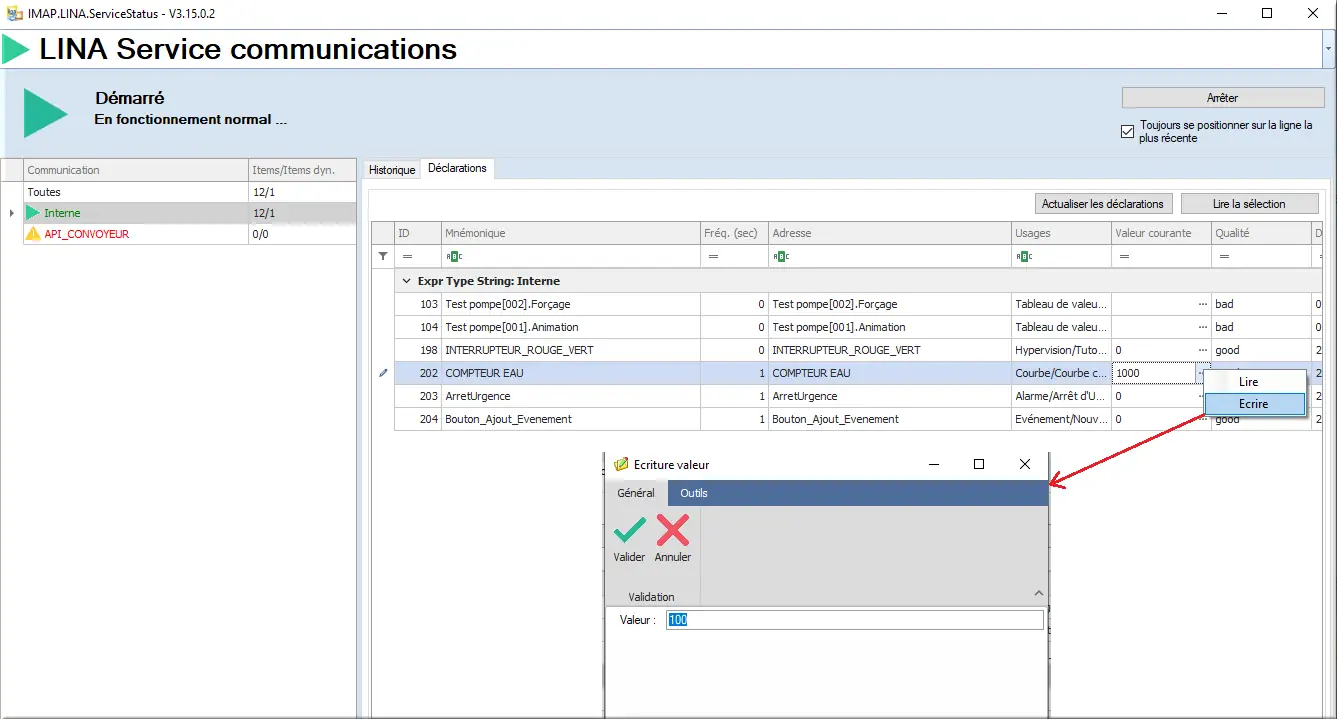The height and width of the screenshot is (719, 1337).
Task: Click into the Valeur input field
Action: pyautogui.click(x=854, y=620)
